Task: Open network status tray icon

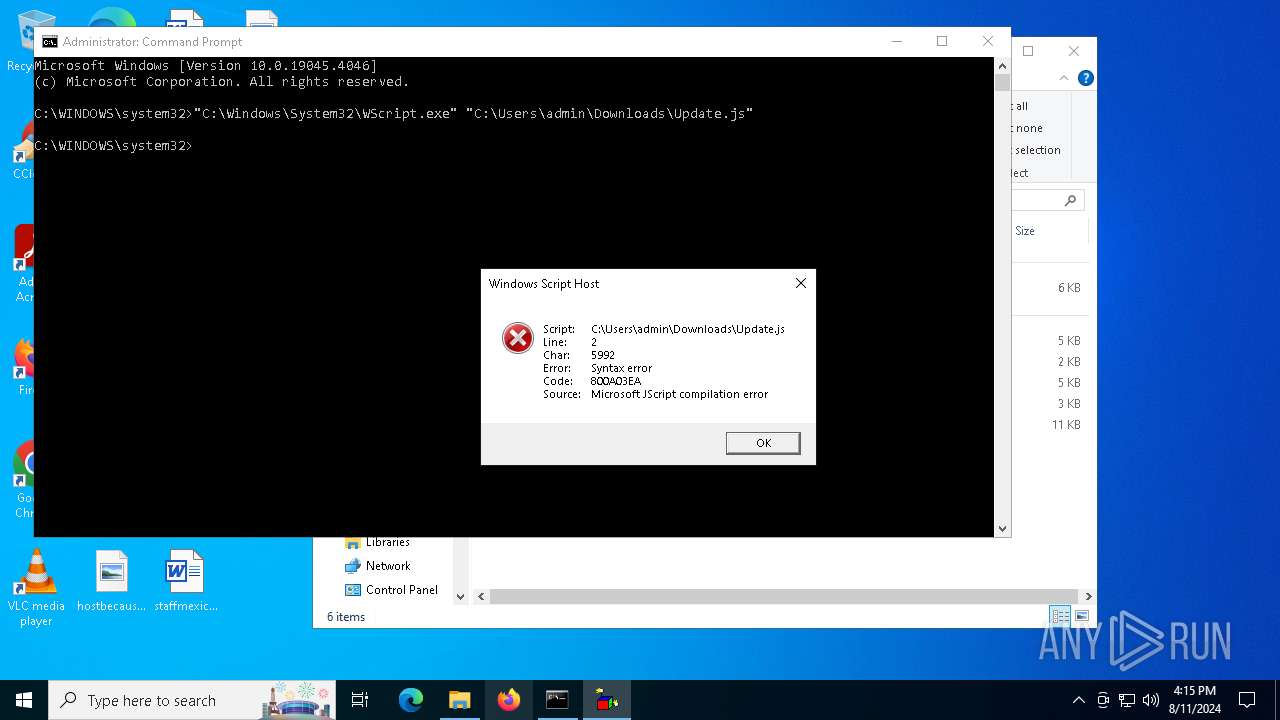Action: 1127,700
